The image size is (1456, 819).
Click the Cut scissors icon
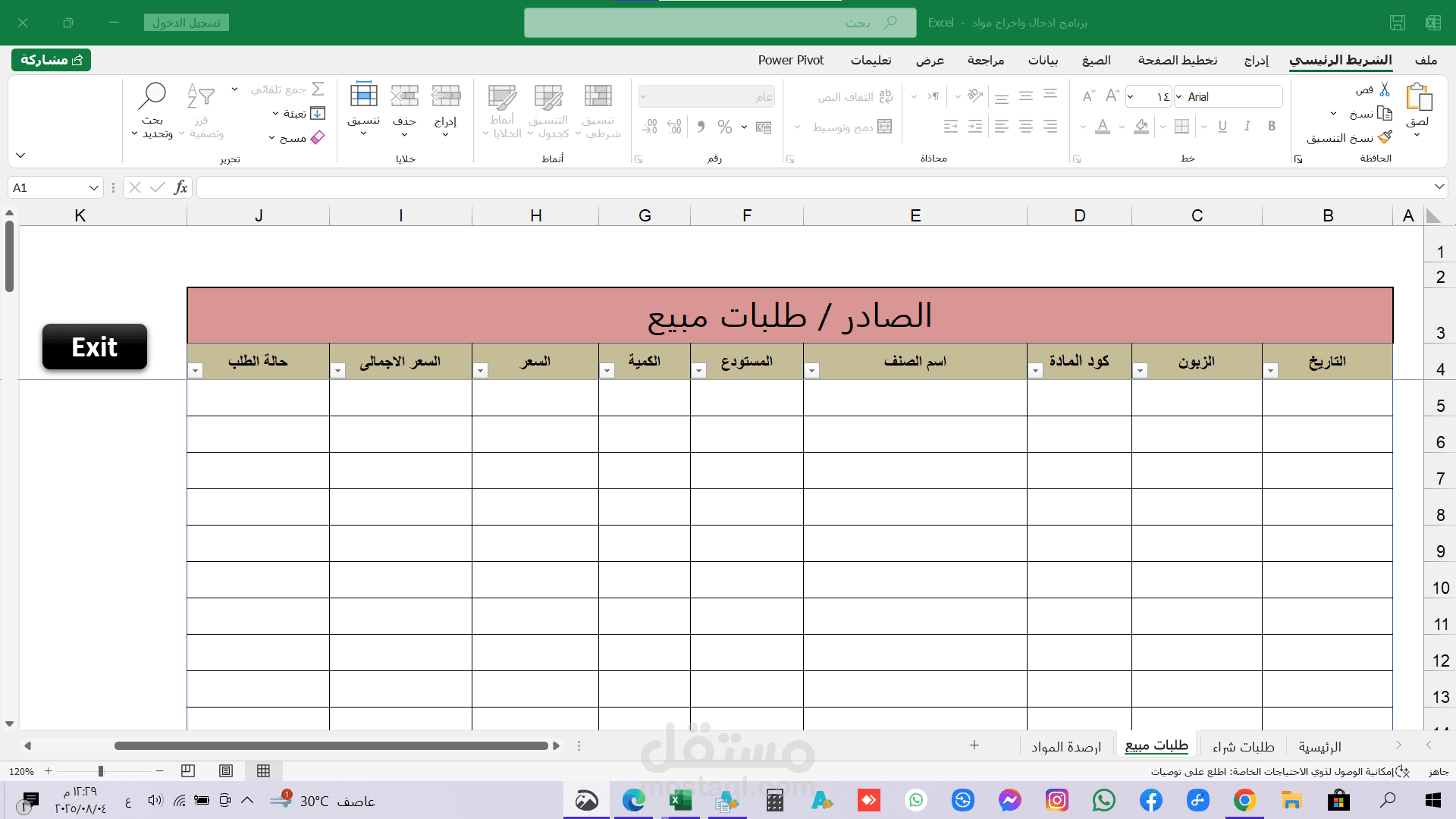coord(1385,89)
